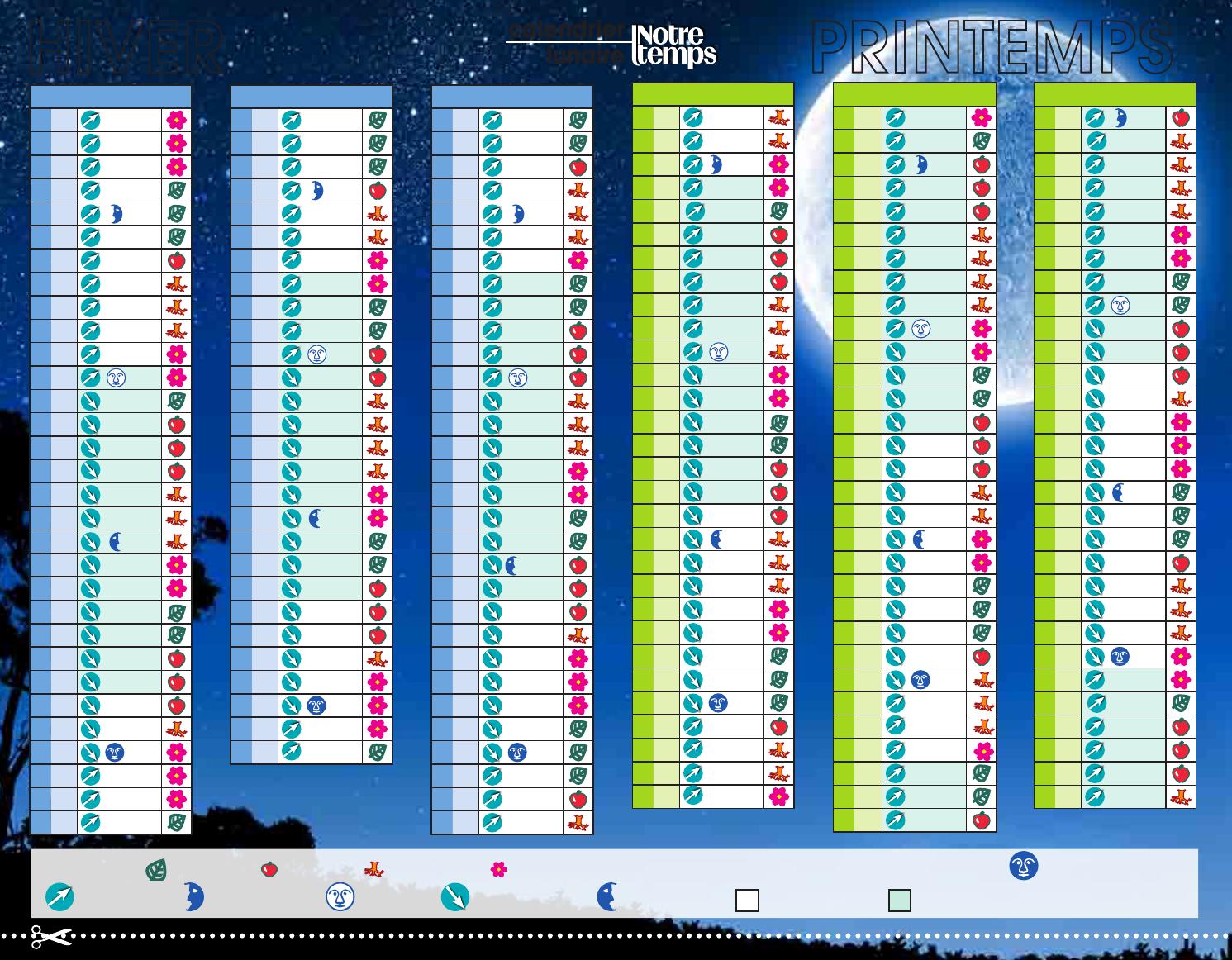Click the descending moon arrow legend icon
Image resolution: width=1232 pixels, height=960 pixels.
pos(455,897)
